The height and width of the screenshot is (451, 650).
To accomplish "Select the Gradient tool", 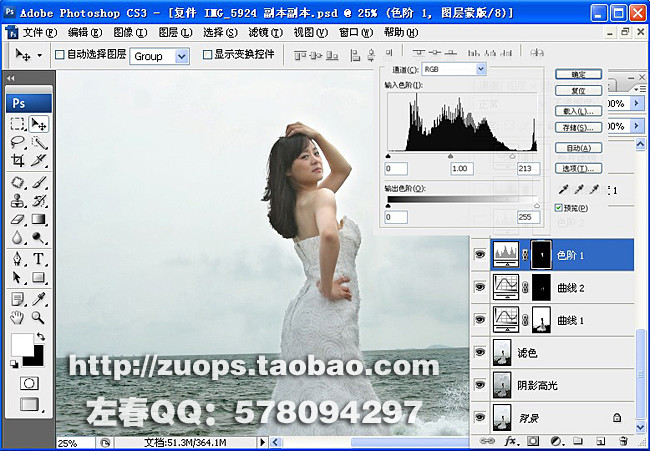I will (x=39, y=219).
